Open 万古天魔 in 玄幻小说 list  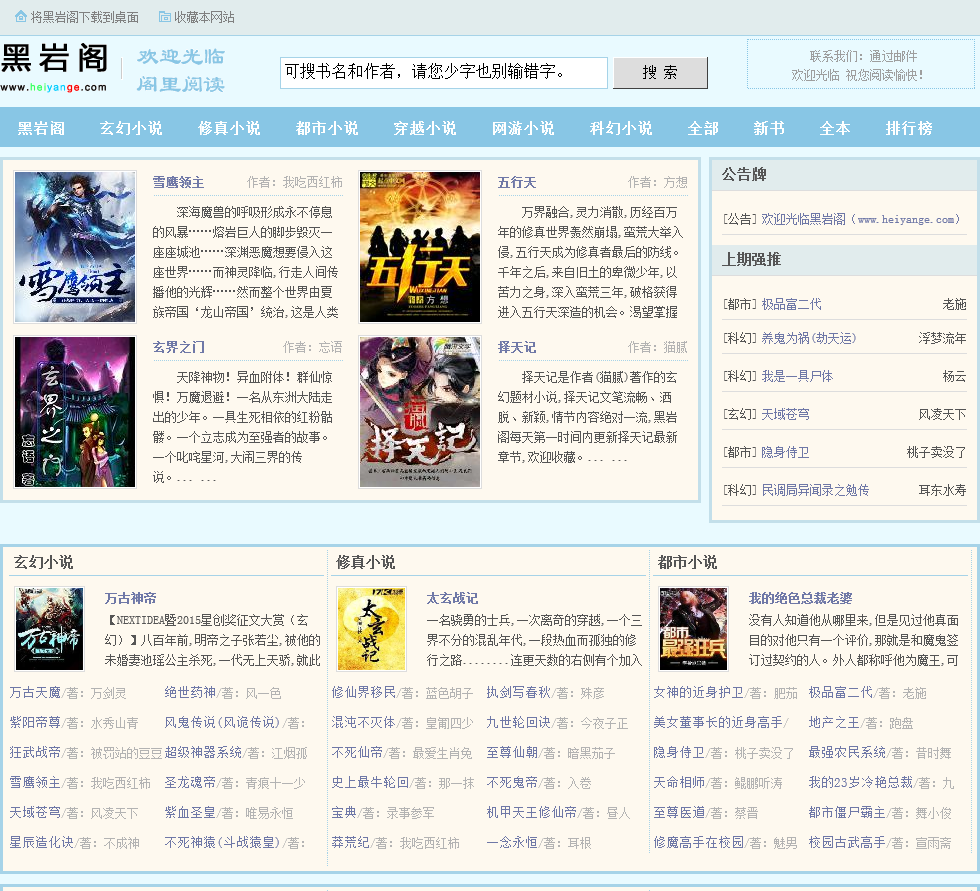coord(35,693)
